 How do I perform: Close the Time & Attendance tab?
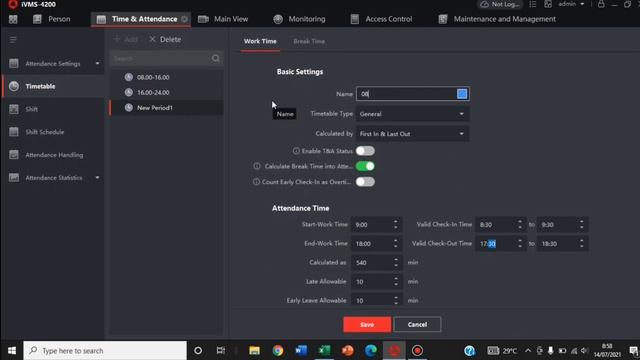(184, 19)
